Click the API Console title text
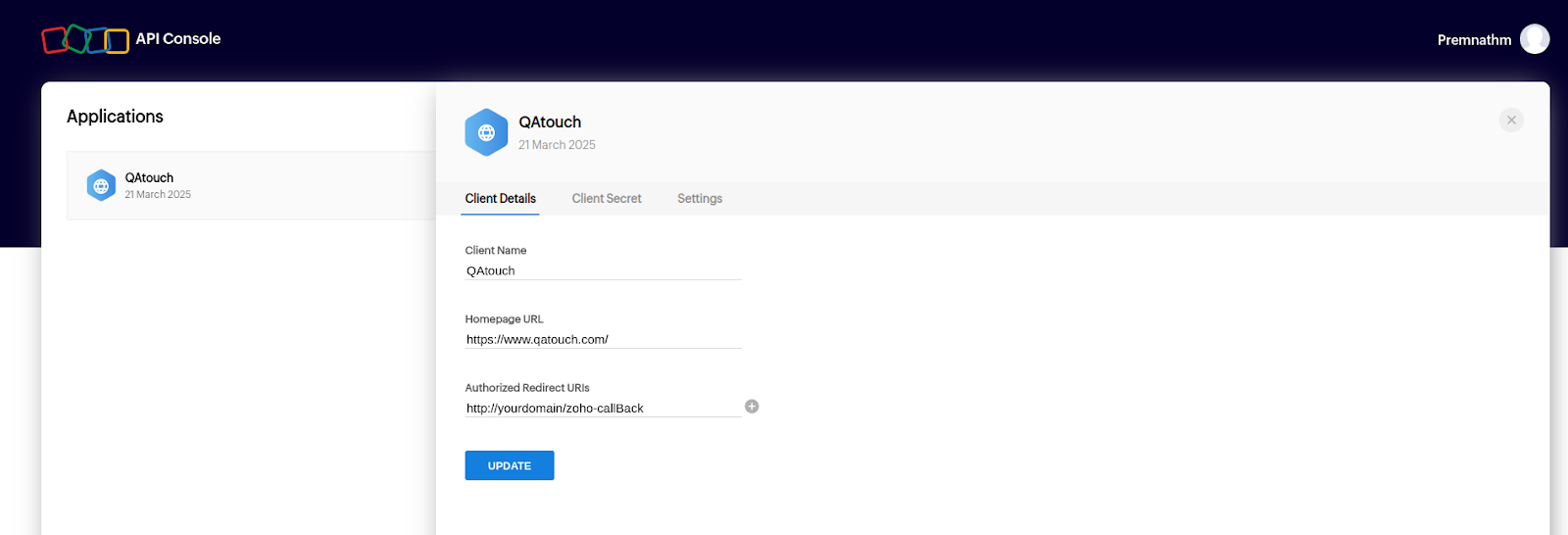1568x535 pixels. 178,39
